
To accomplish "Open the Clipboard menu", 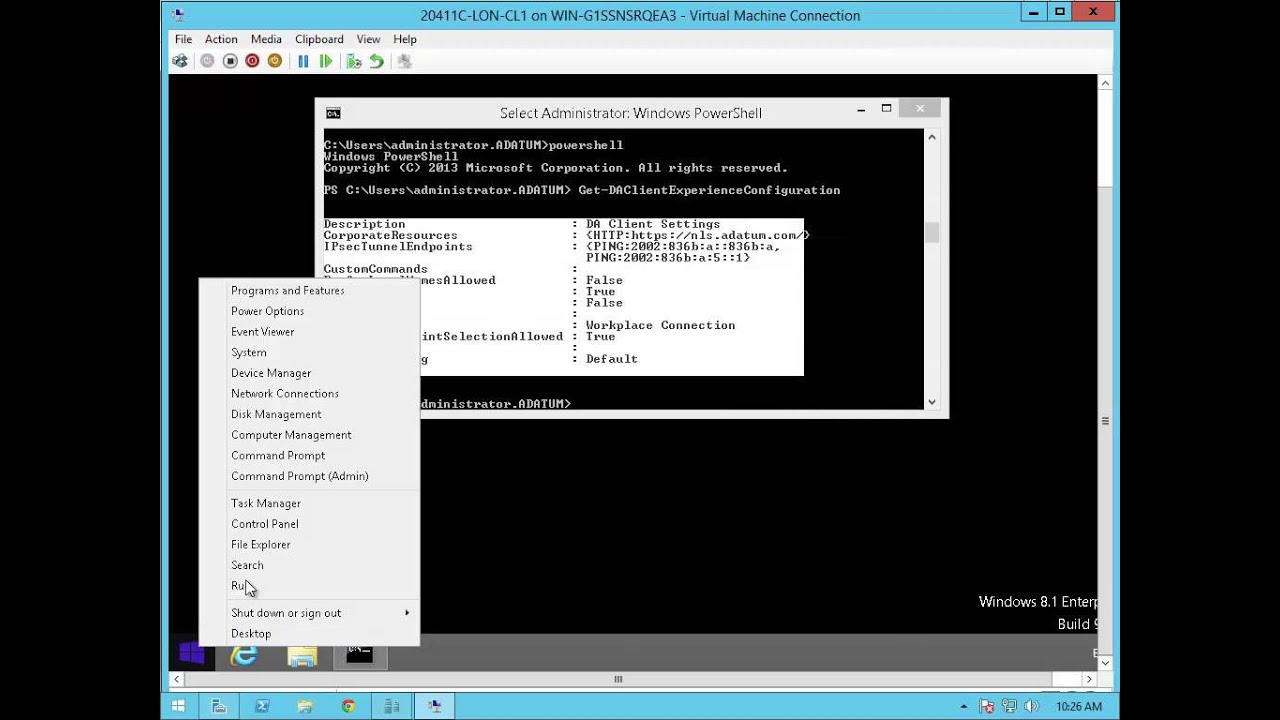I will [319, 39].
